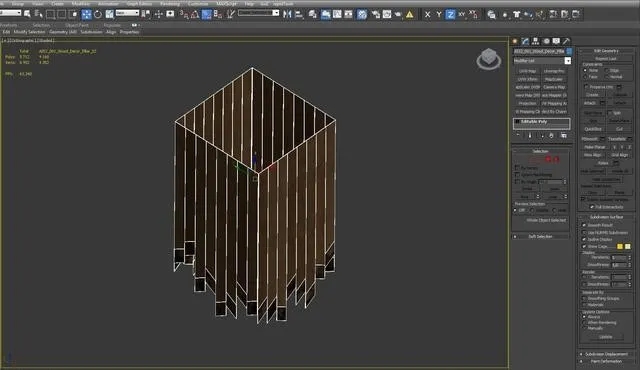The image size is (640, 370).
Task: Select the Scale transform tool
Action: (109, 14)
